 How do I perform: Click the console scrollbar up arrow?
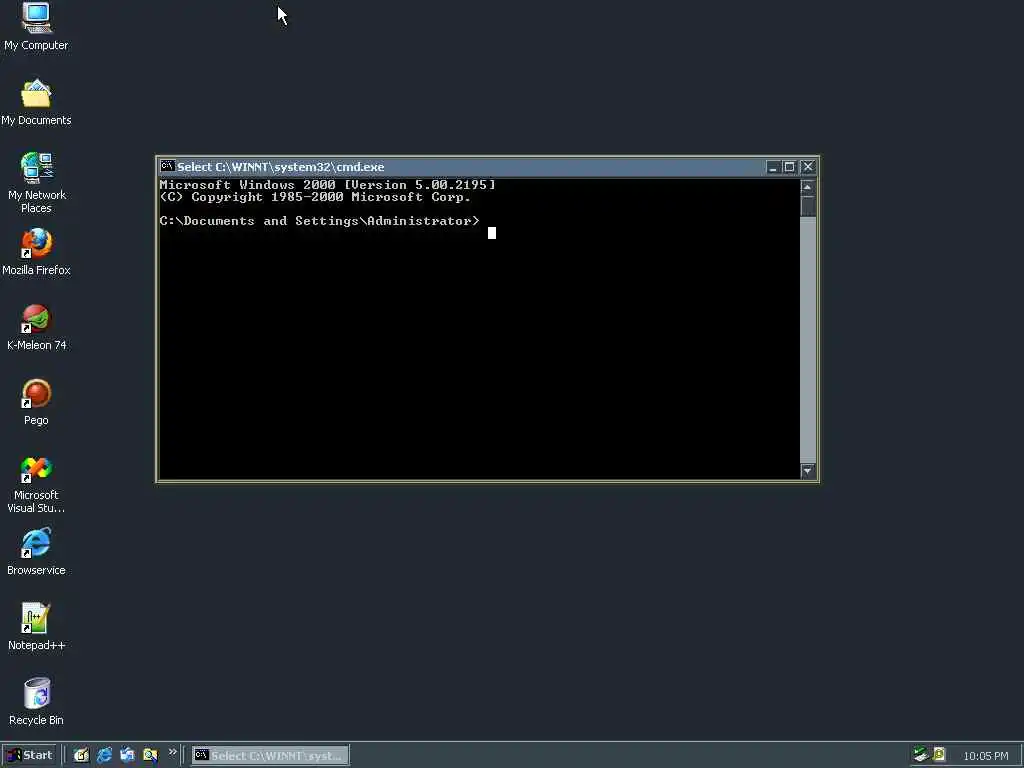[808, 187]
